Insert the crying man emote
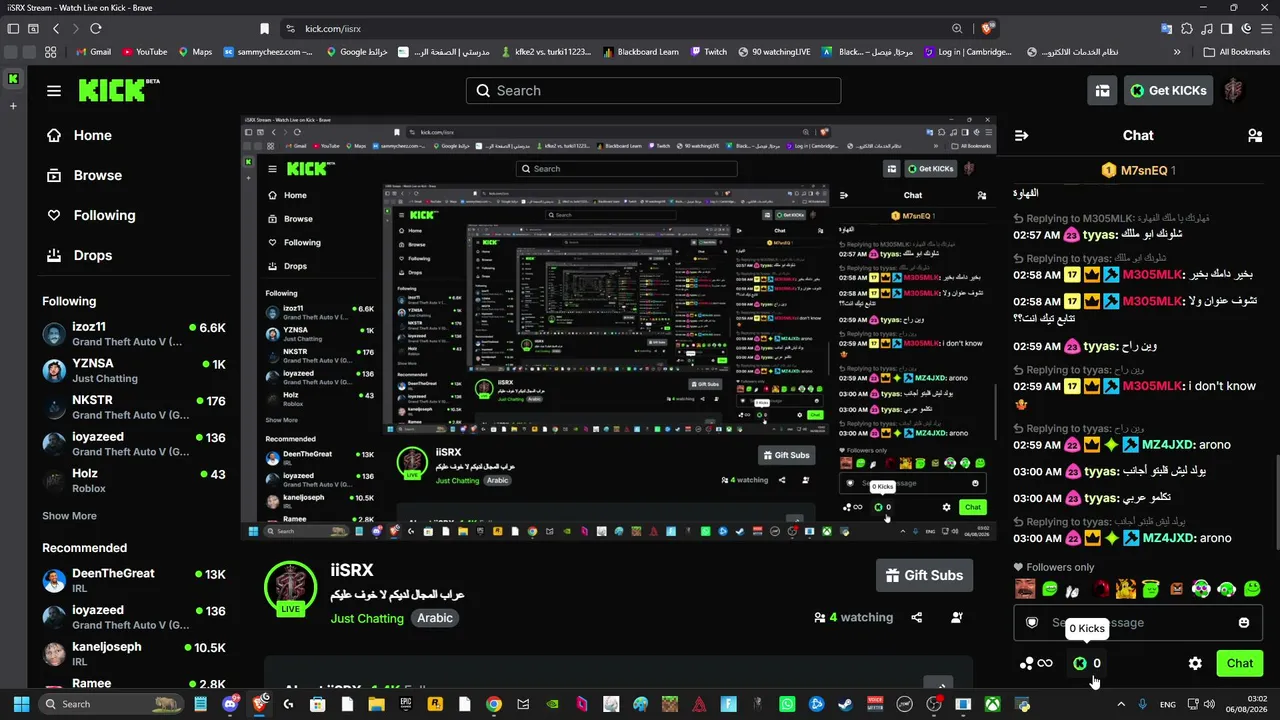The height and width of the screenshot is (720, 1280). 1025,589
